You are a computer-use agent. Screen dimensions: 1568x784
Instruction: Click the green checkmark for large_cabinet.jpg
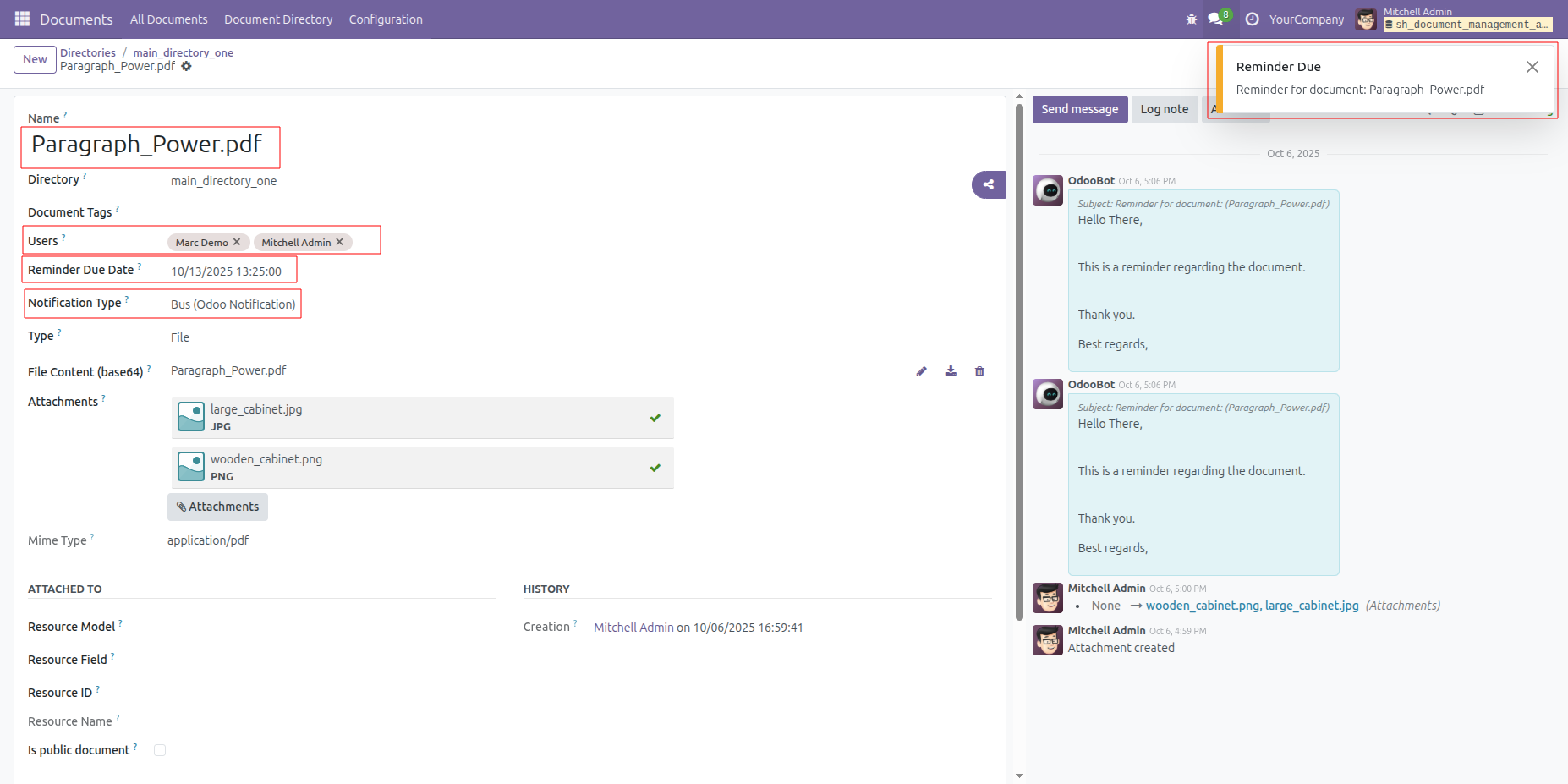[655, 418]
